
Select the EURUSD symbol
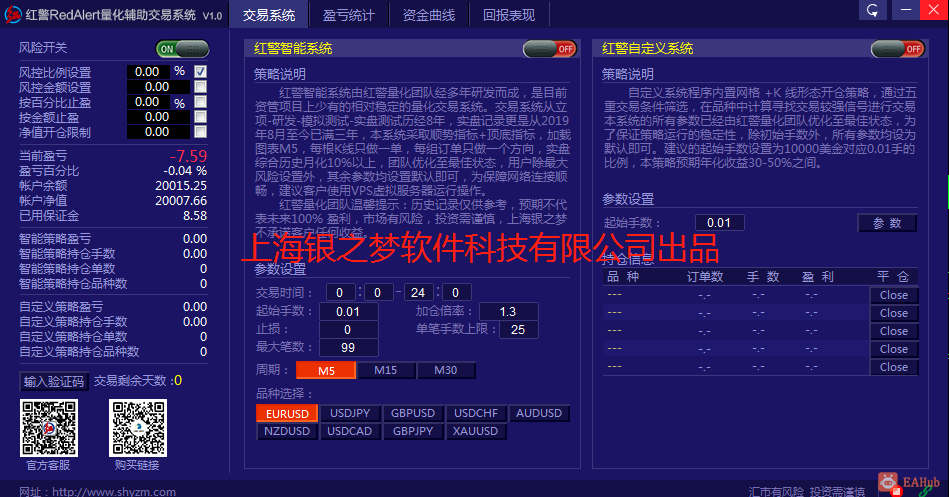click(287, 413)
